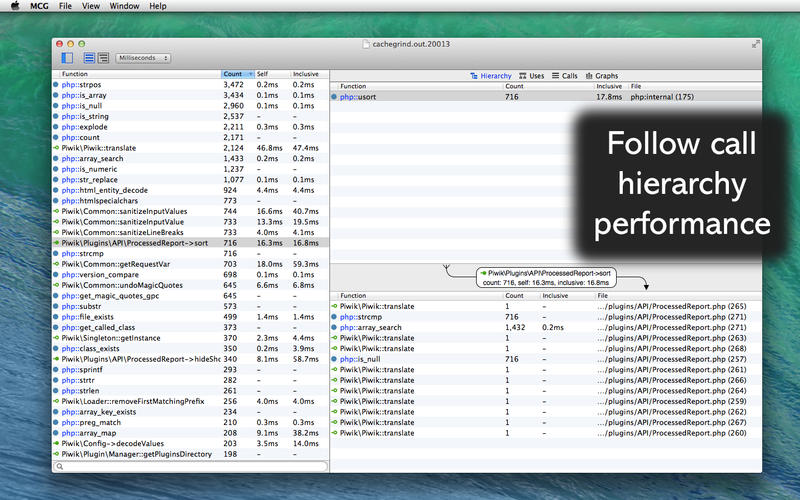The image size is (800, 500).
Task: Sort left list by Self column
Action: click(x=272, y=74)
